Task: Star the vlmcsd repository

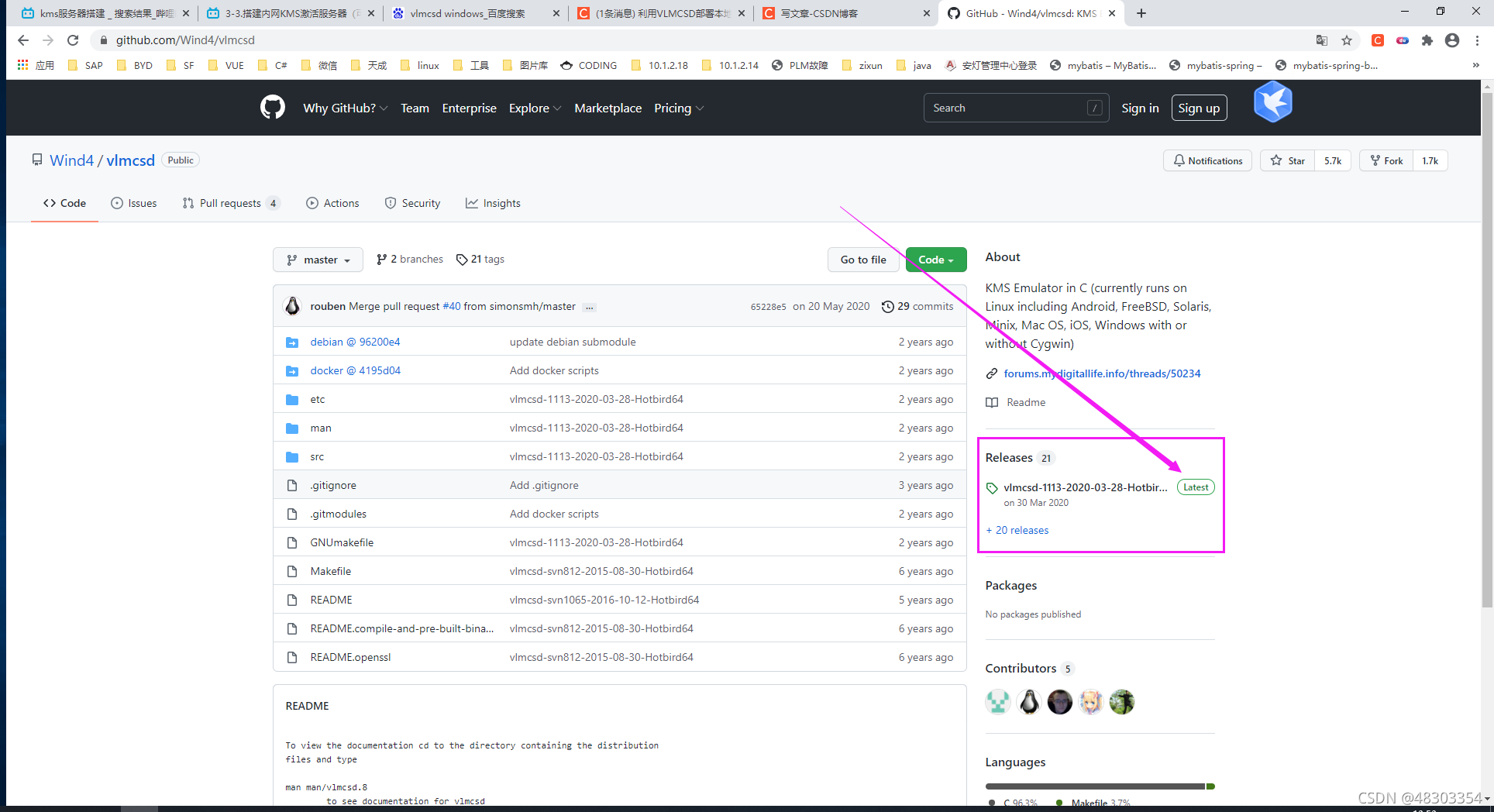Action: [x=1288, y=160]
